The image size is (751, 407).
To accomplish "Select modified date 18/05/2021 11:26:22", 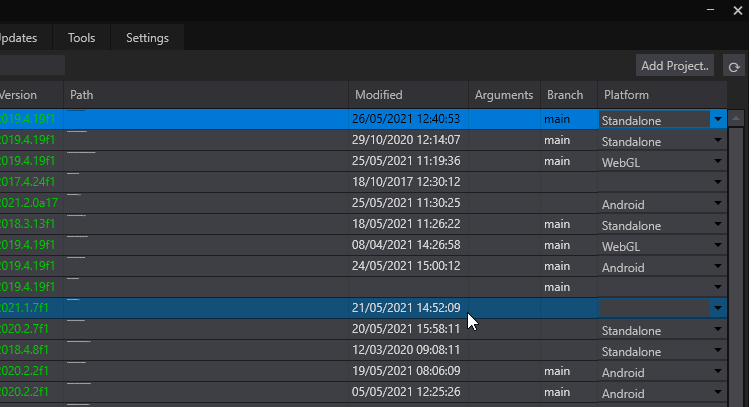I will coord(406,224).
